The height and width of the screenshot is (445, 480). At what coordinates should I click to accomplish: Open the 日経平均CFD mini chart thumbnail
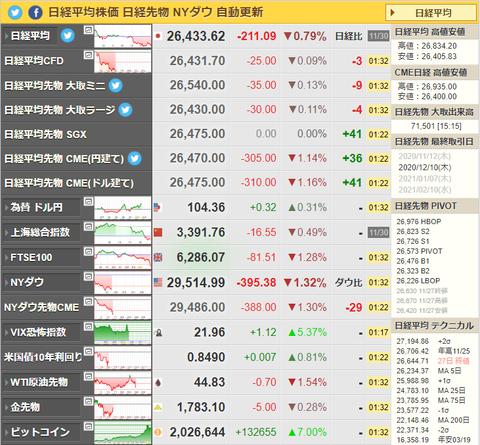(123, 61)
